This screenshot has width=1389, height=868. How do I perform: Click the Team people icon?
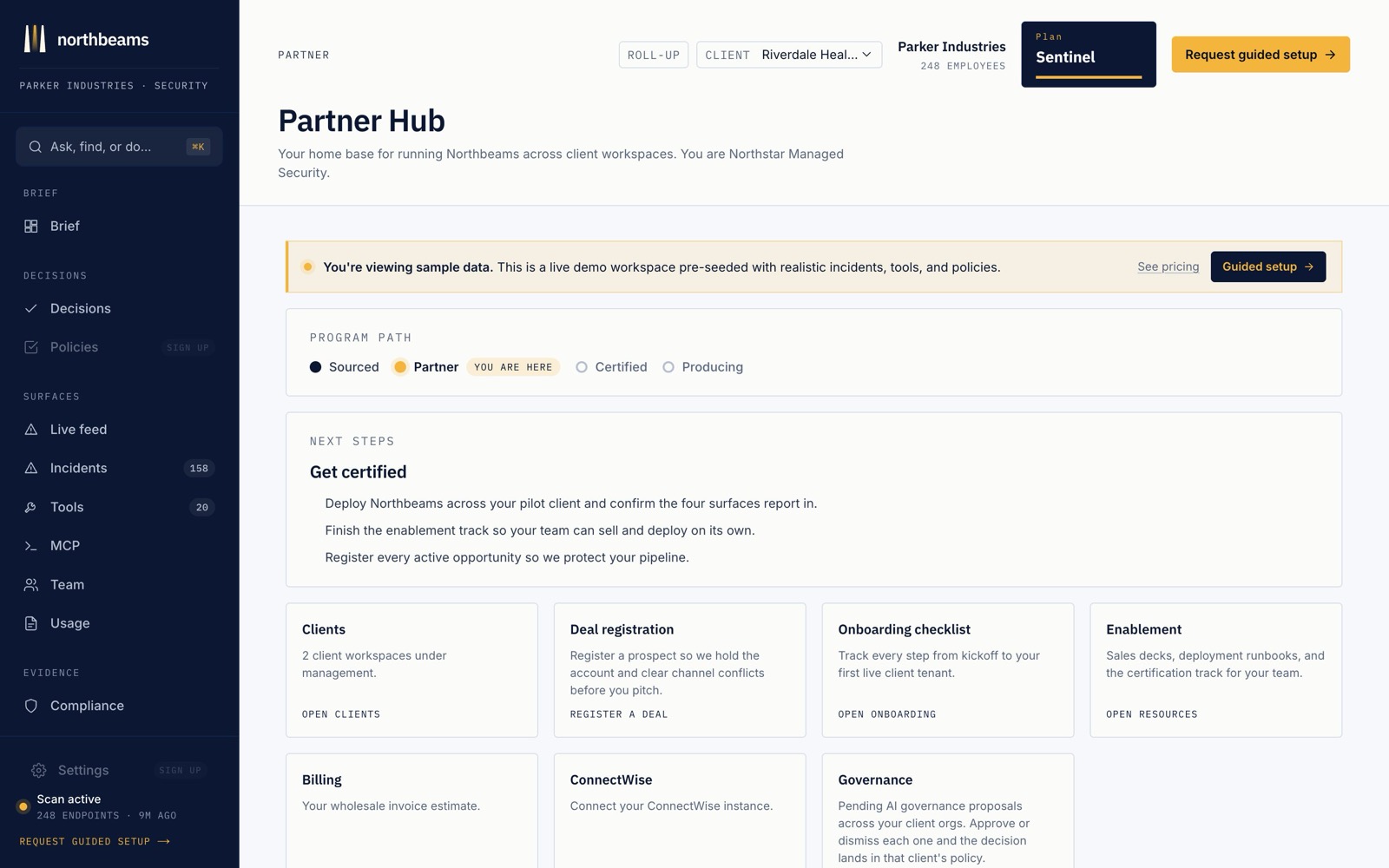pyautogui.click(x=31, y=585)
